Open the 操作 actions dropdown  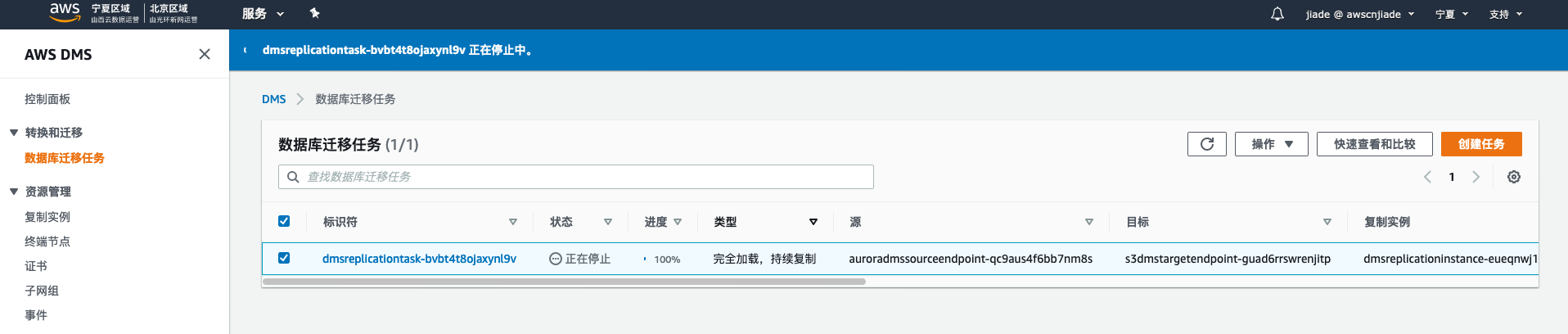point(1271,144)
